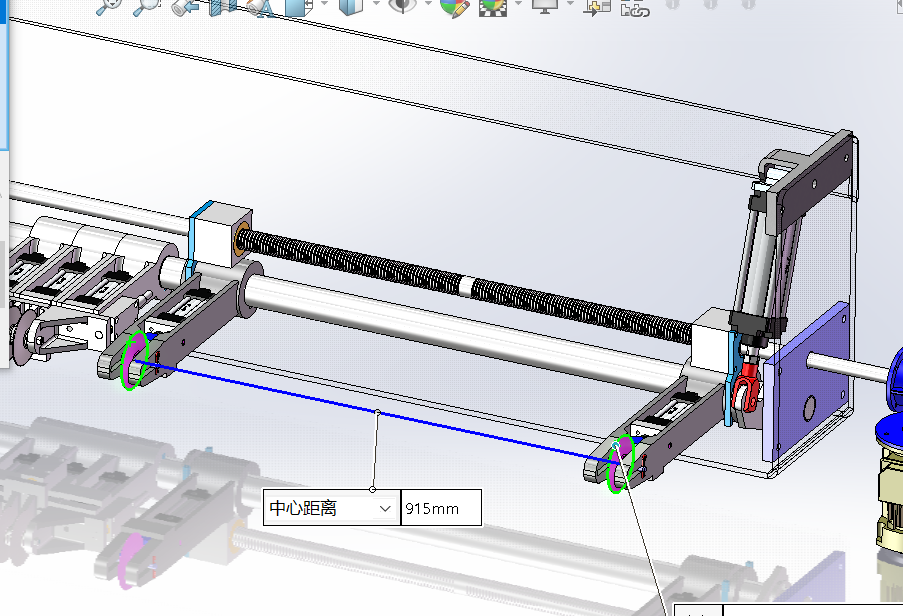Click the View Settings monitor icon
Viewport: 903px width, 616px height.
[x=544, y=6]
